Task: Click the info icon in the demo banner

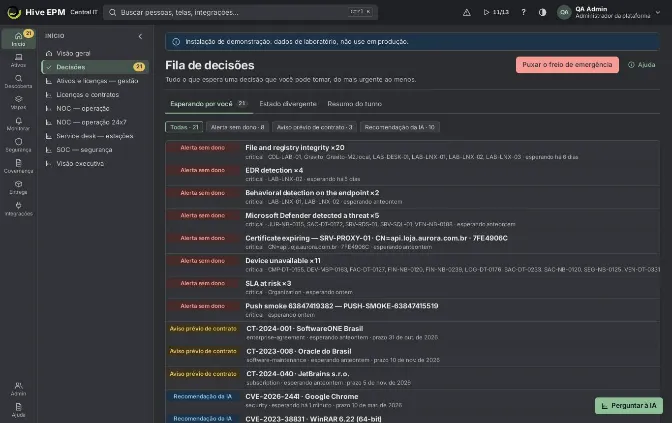Action: click(x=176, y=42)
